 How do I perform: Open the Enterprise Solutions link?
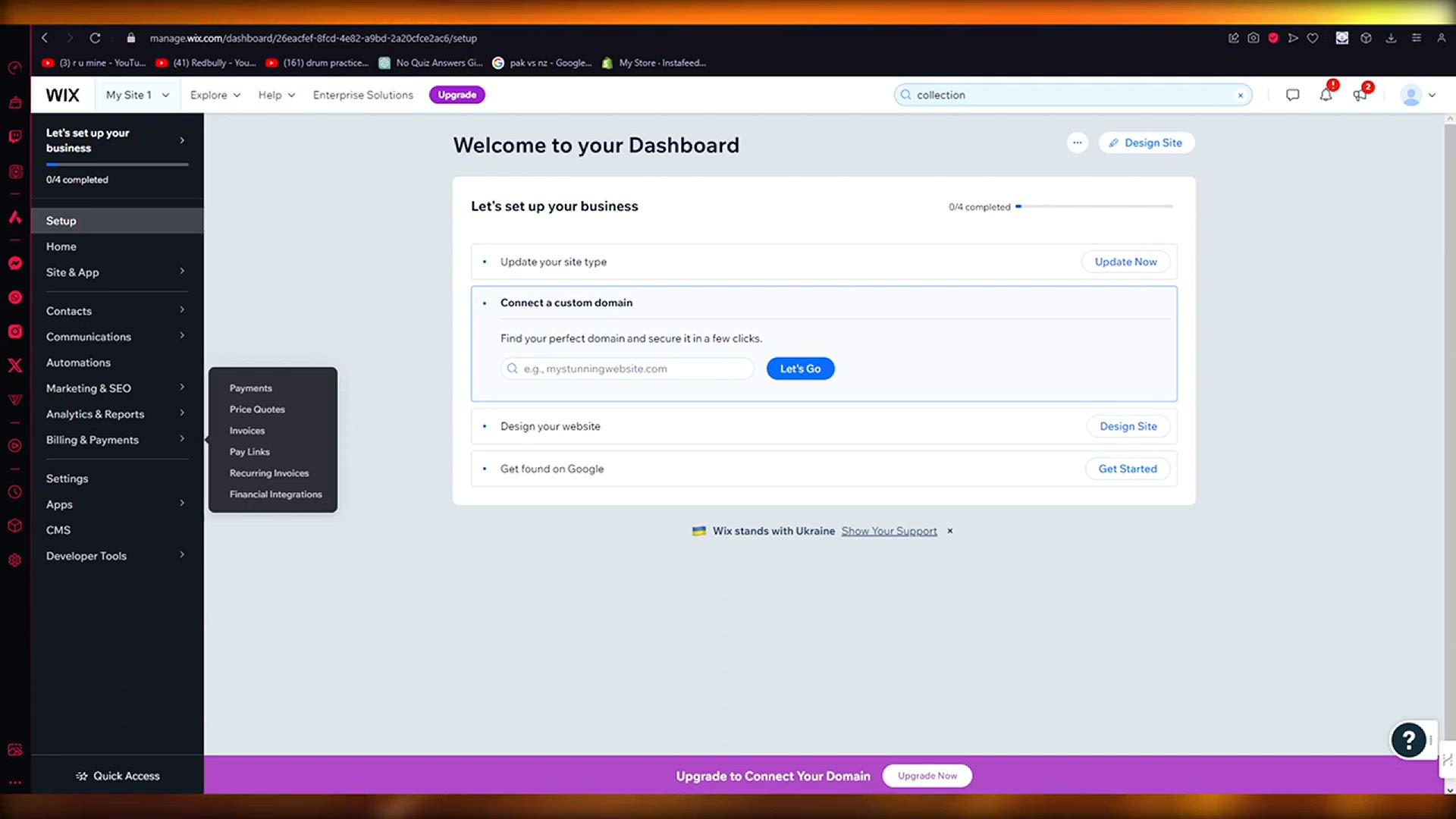tap(362, 95)
